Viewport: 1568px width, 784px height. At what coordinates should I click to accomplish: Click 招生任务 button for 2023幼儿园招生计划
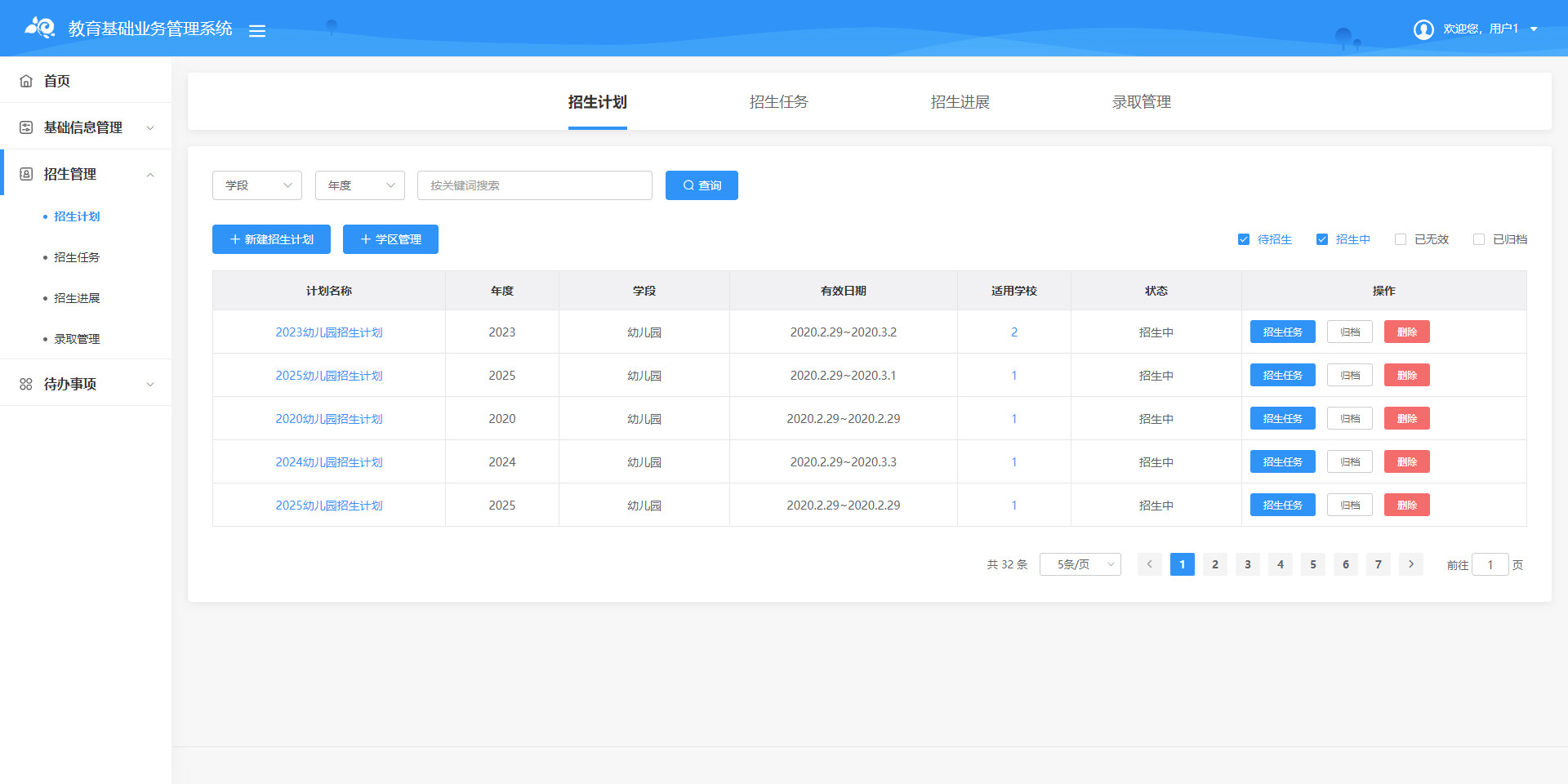pyautogui.click(x=1283, y=332)
